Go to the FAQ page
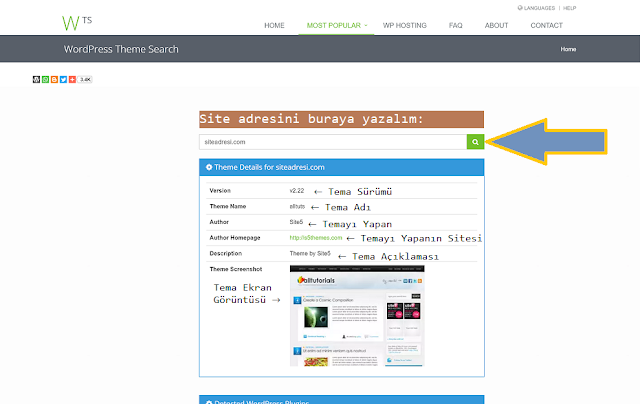The height and width of the screenshot is (404, 640). (456, 25)
